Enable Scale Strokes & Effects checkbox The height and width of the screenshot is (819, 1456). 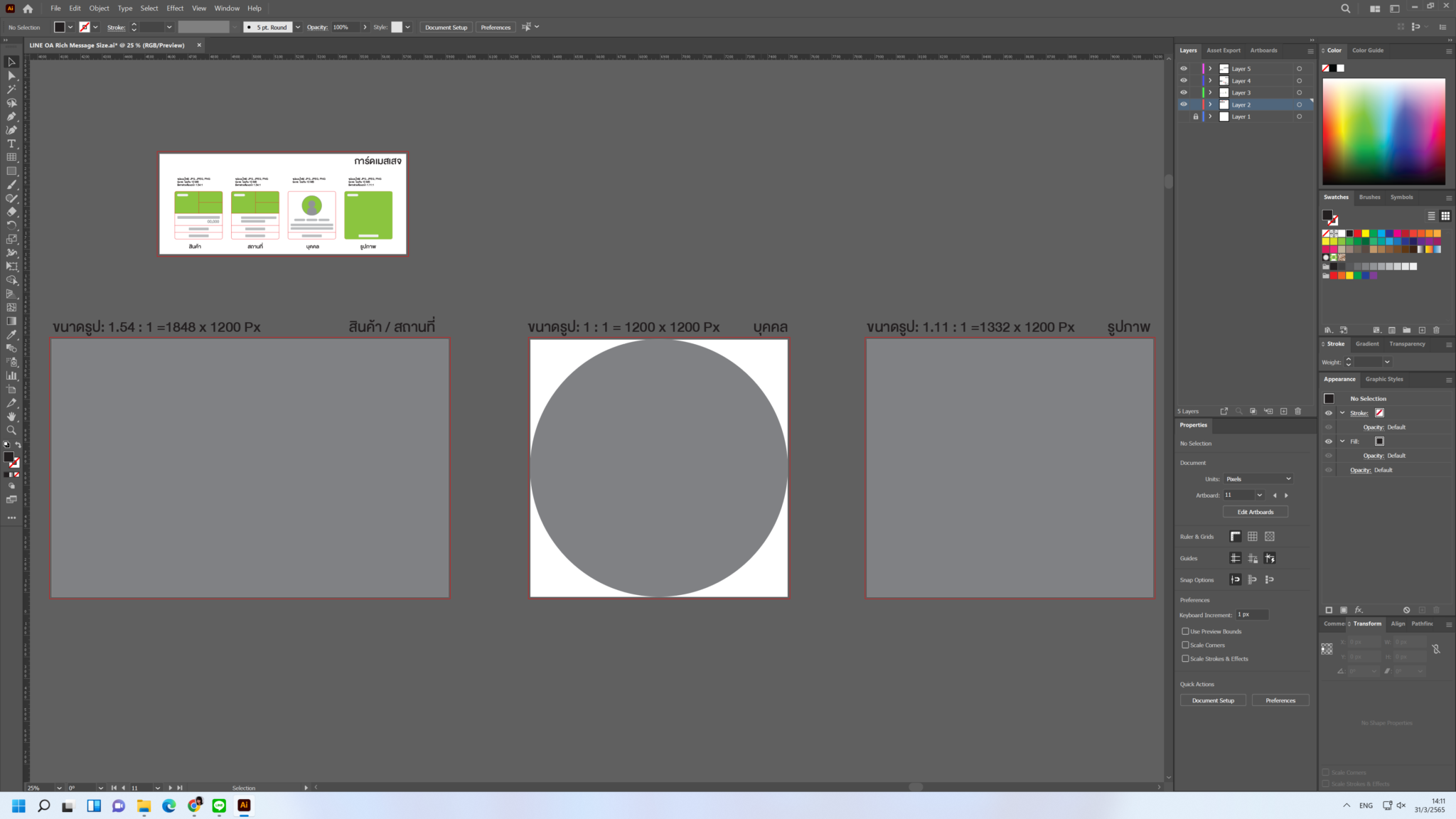tap(1185, 658)
